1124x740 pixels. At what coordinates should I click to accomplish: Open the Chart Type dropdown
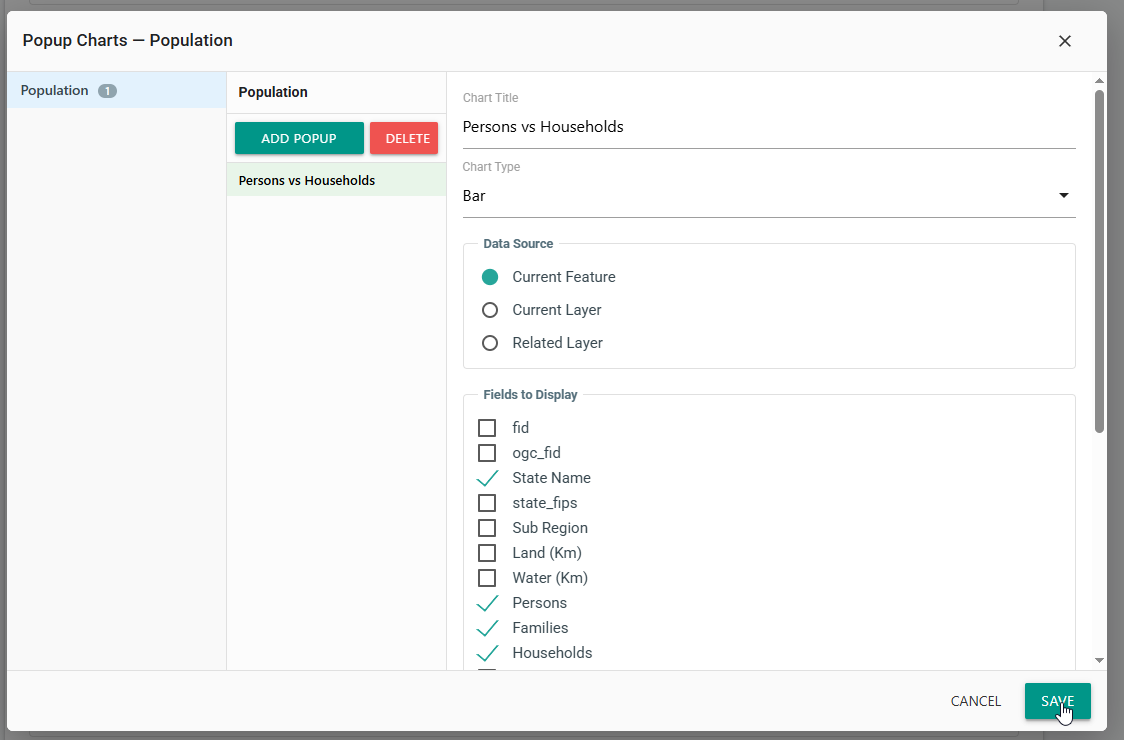768,196
